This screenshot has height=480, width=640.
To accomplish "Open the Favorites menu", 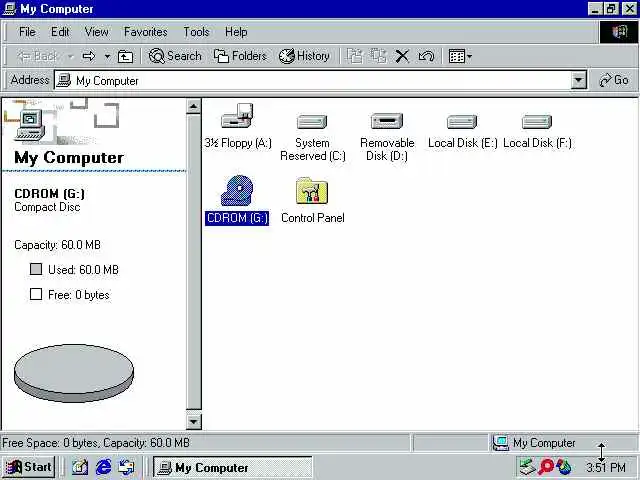I will [146, 32].
